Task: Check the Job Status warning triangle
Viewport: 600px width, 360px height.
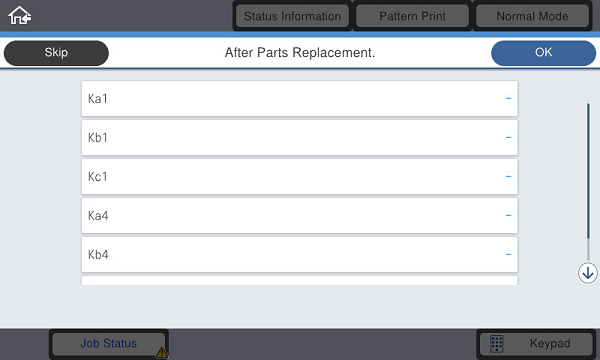Action: click(161, 352)
